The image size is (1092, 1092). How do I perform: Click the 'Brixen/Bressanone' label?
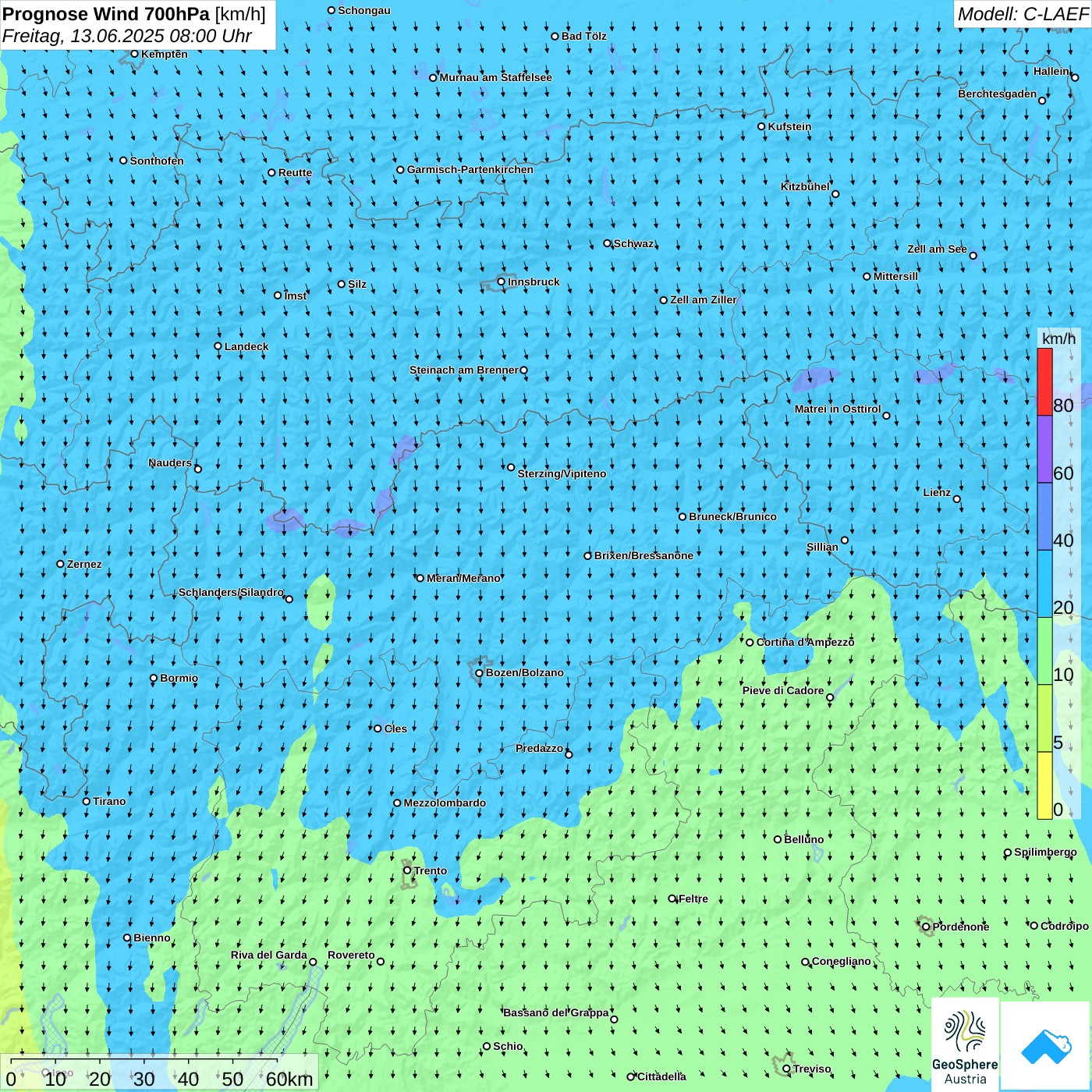coord(643,555)
